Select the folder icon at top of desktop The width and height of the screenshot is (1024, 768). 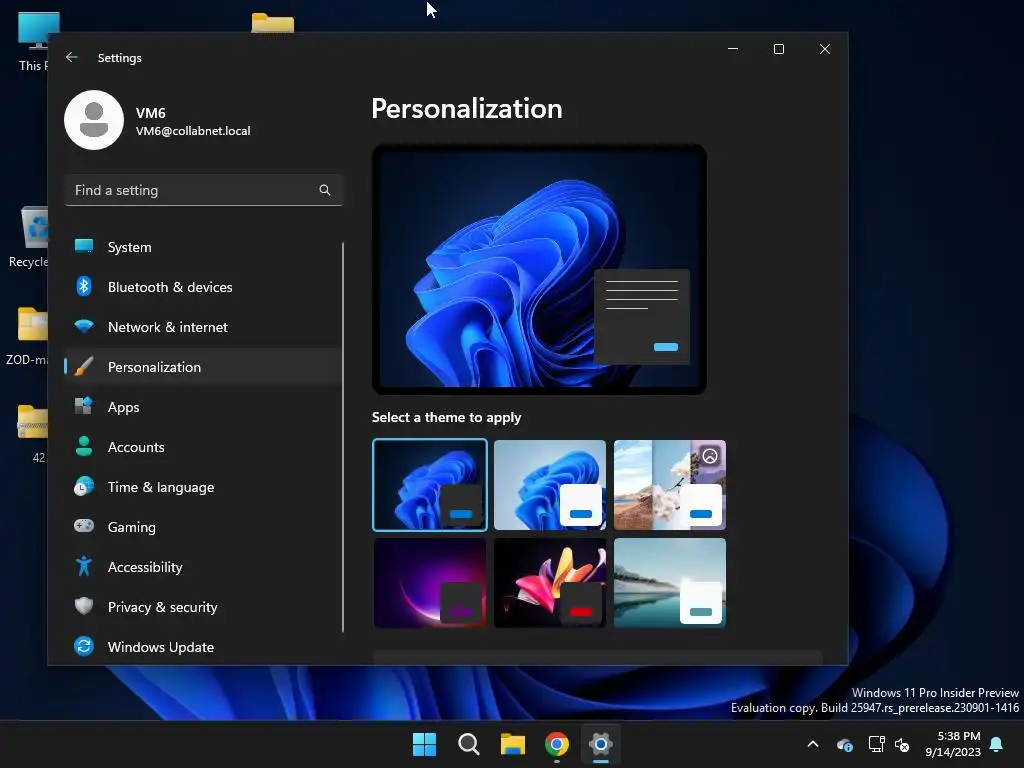272,22
